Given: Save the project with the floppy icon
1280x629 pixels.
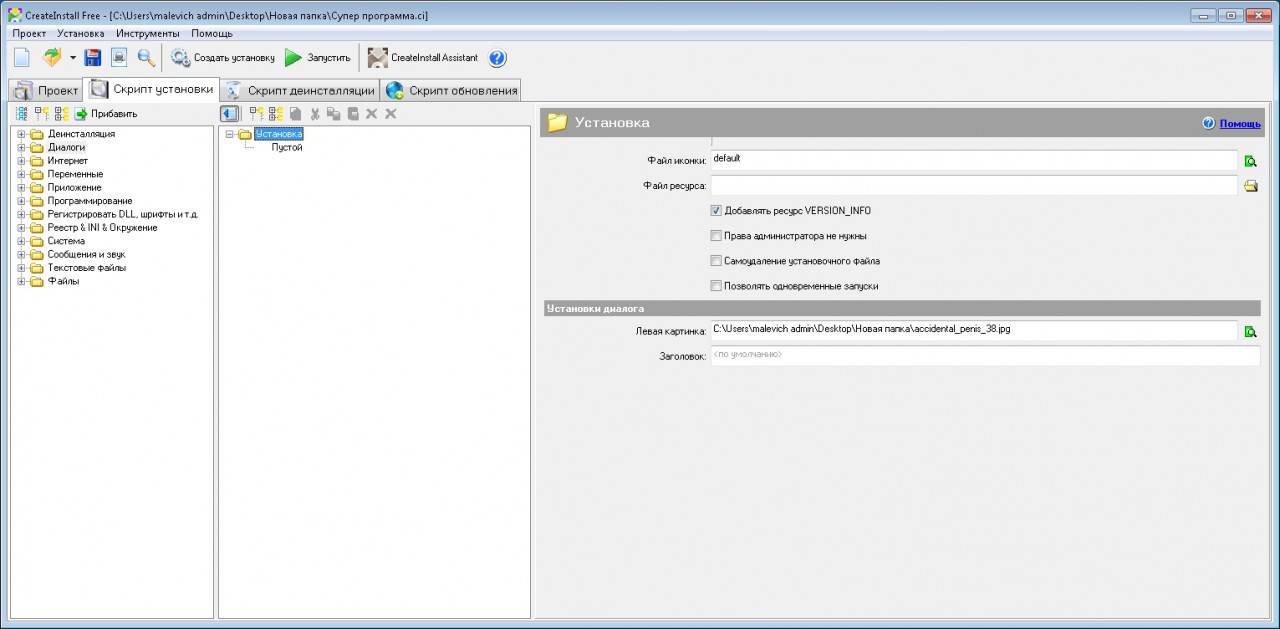Looking at the screenshot, I should [x=93, y=58].
